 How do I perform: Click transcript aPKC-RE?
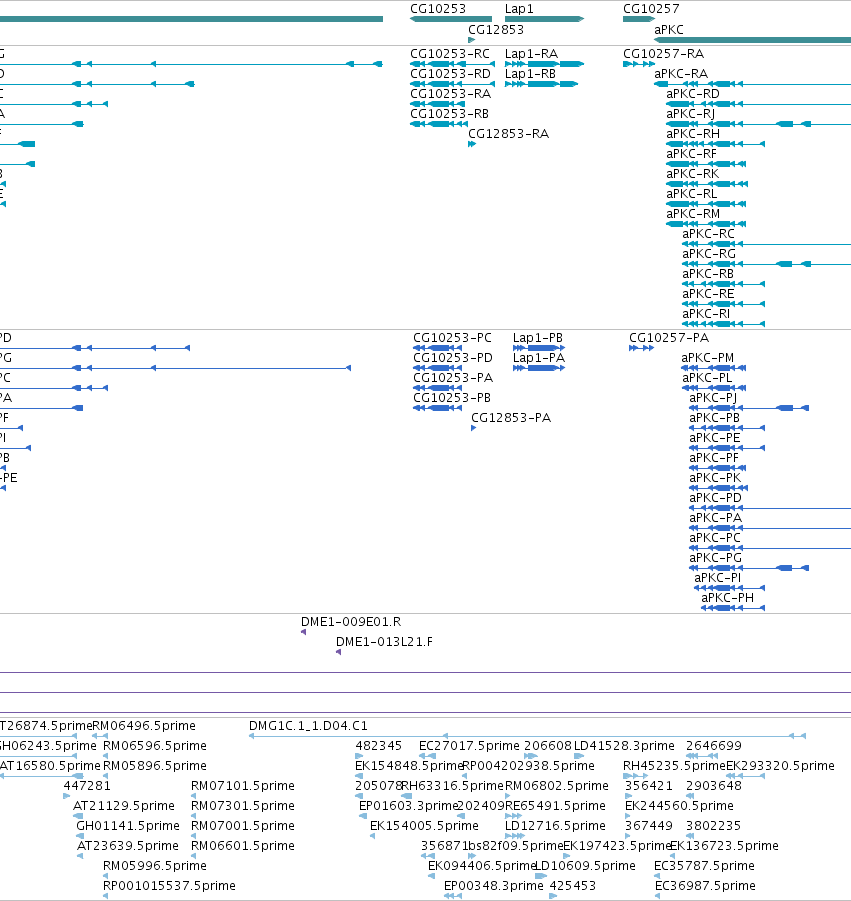[708, 294]
